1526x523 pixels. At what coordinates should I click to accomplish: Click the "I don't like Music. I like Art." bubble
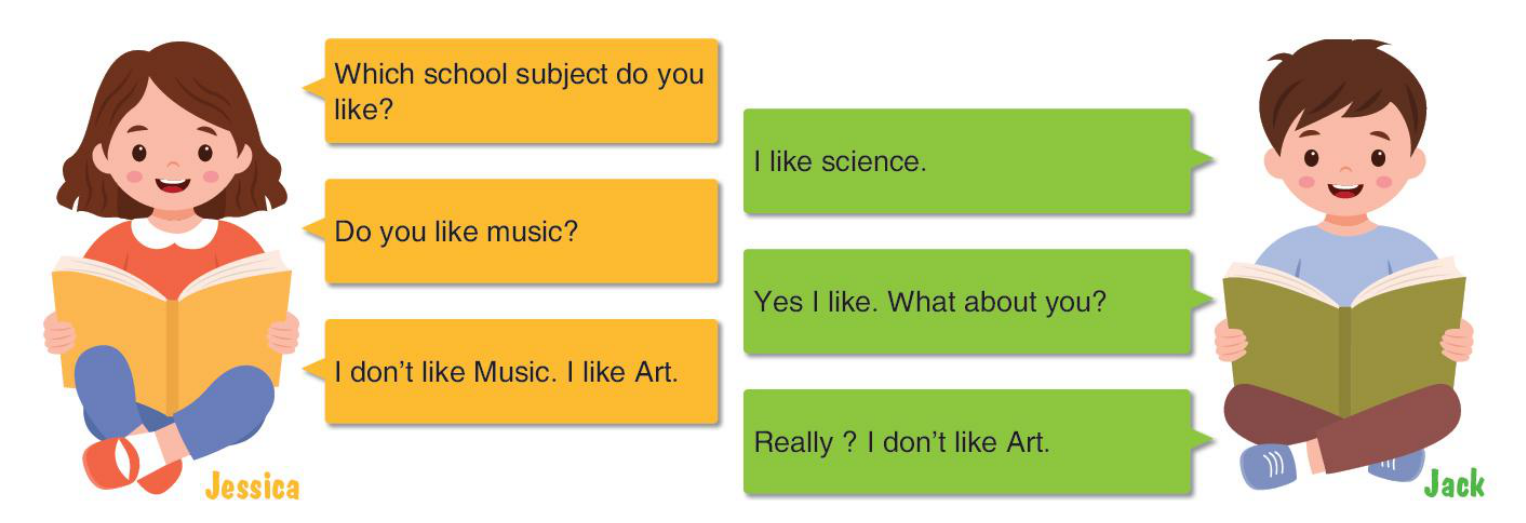(x=521, y=372)
